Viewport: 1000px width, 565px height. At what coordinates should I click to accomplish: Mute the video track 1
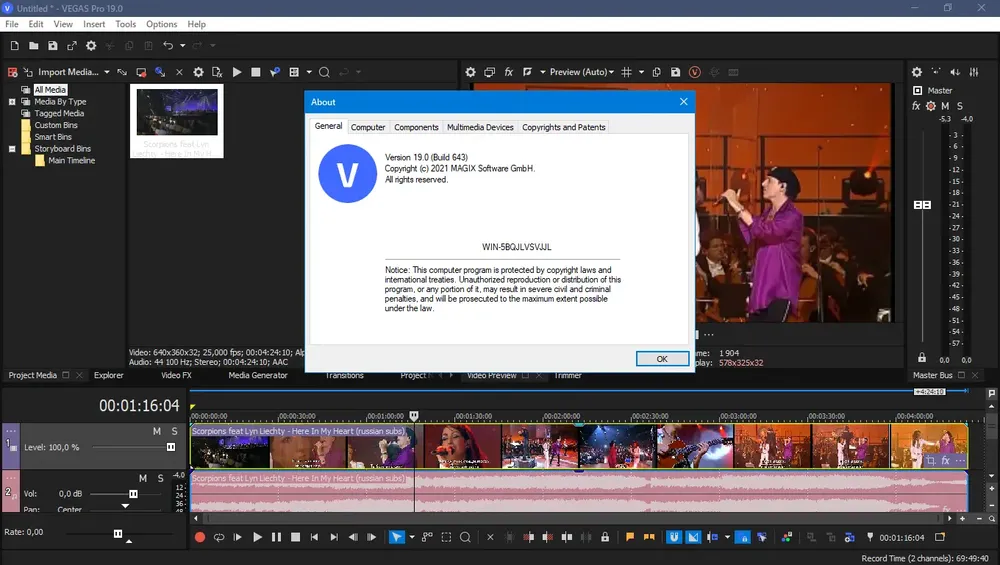click(156, 431)
